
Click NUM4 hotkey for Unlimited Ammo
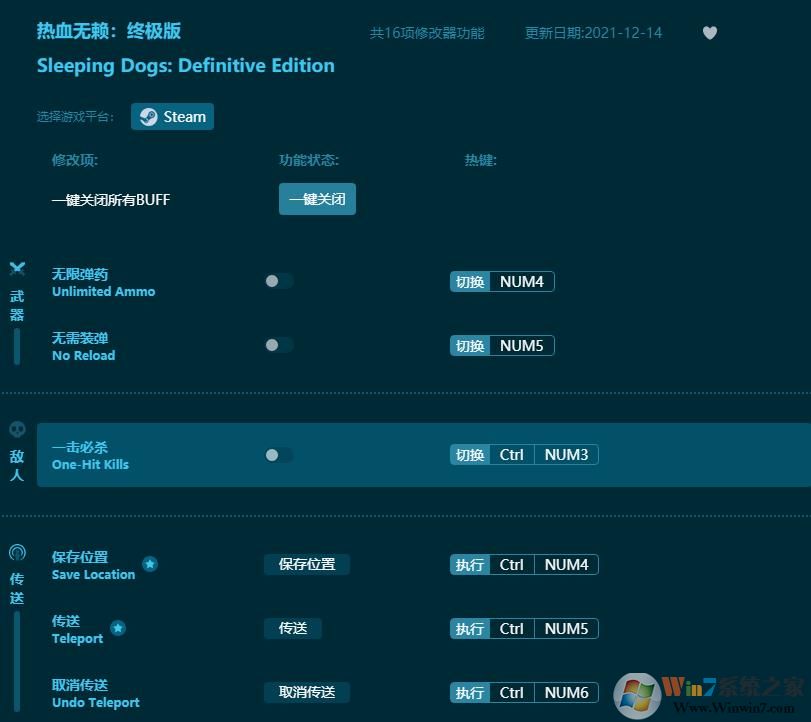[x=524, y=281]
